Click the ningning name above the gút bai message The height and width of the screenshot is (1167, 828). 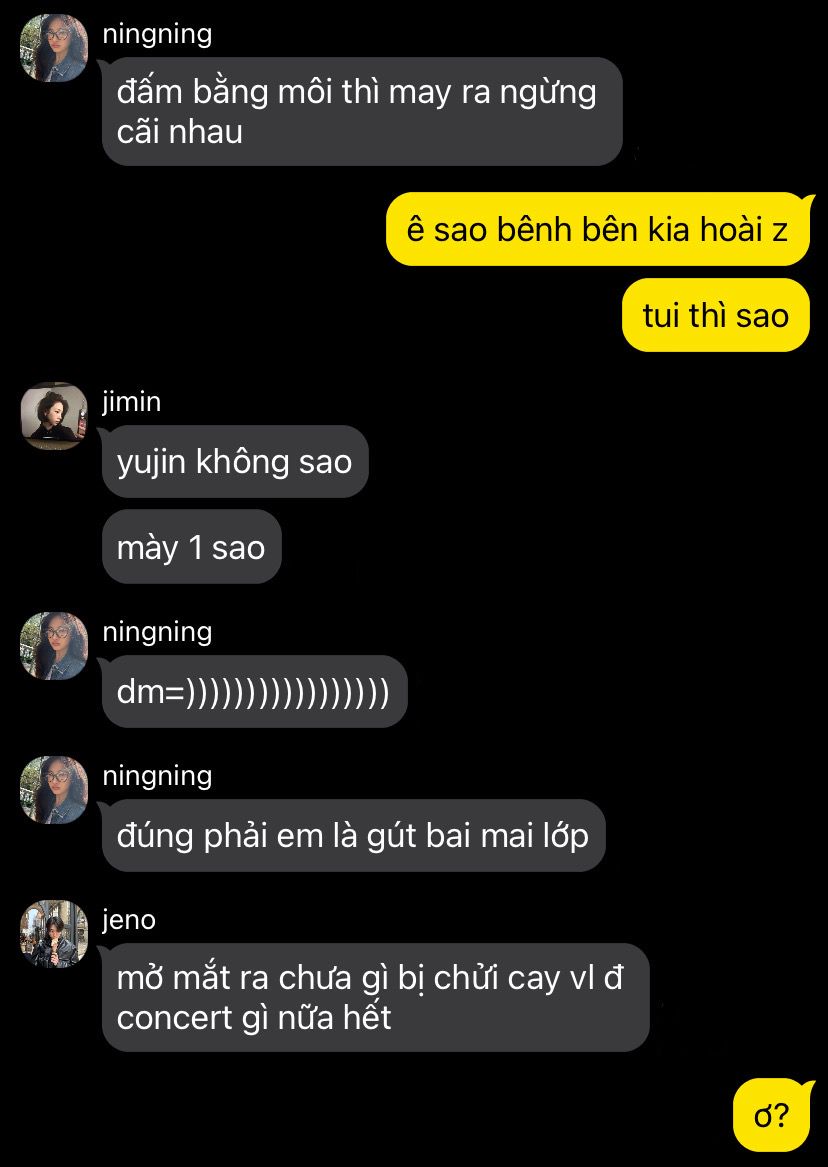[157, 776]
